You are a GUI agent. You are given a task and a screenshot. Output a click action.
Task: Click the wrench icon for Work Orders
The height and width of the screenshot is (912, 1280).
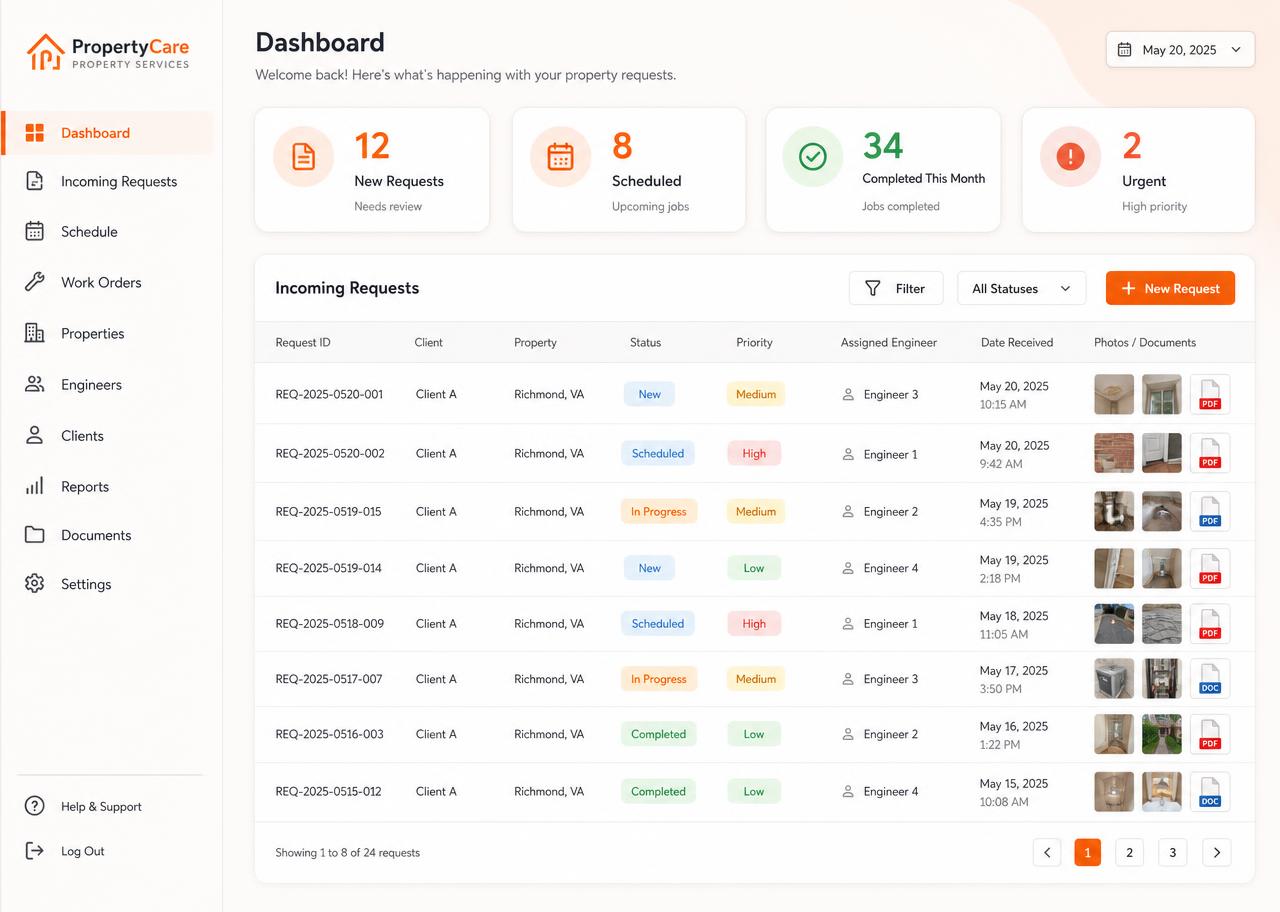pos(35,282)
